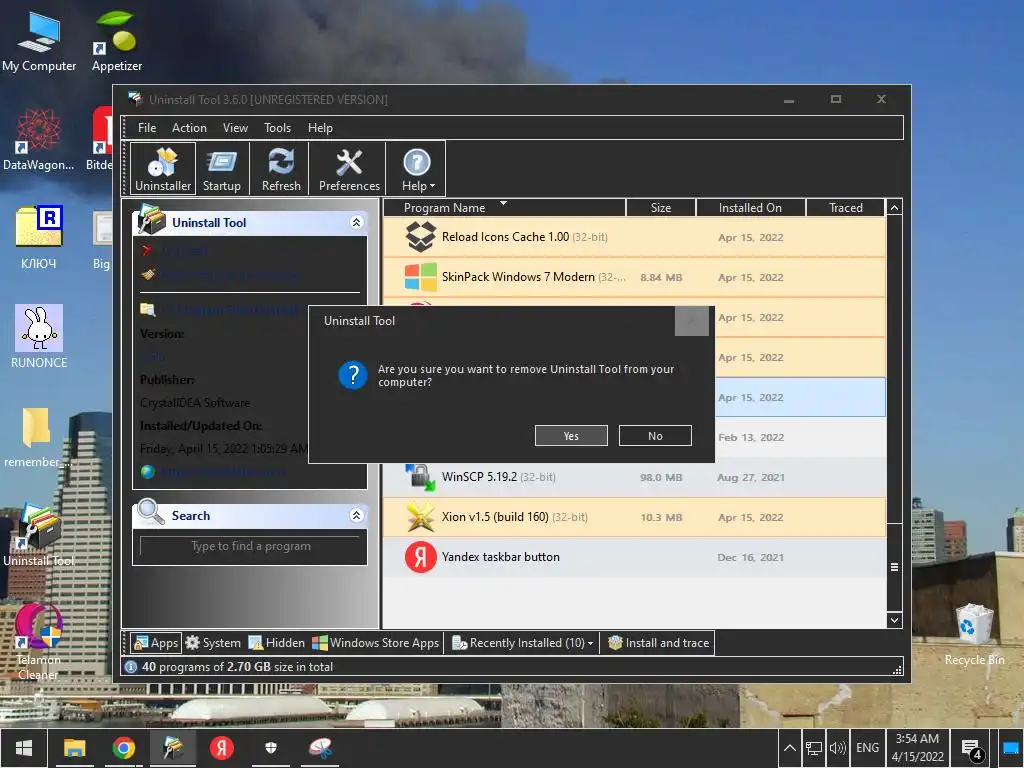Open the My Computer desktop icon
Screen dimensions: 1024x768
[x=39, y=42]
